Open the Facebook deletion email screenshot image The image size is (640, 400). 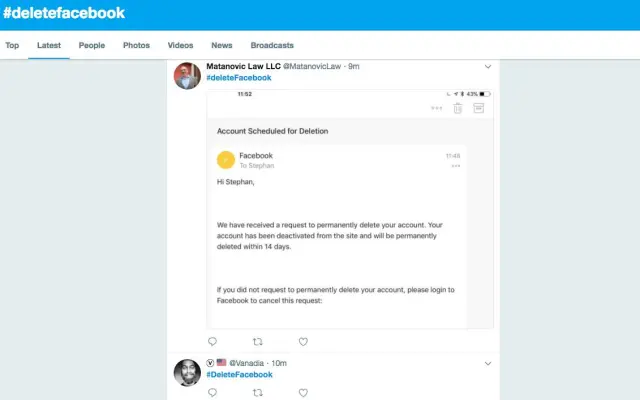350,210
